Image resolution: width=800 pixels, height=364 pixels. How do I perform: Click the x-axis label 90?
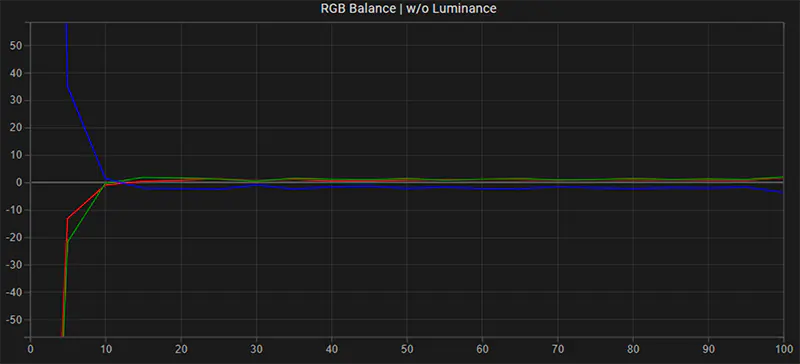tap(708, 349)
